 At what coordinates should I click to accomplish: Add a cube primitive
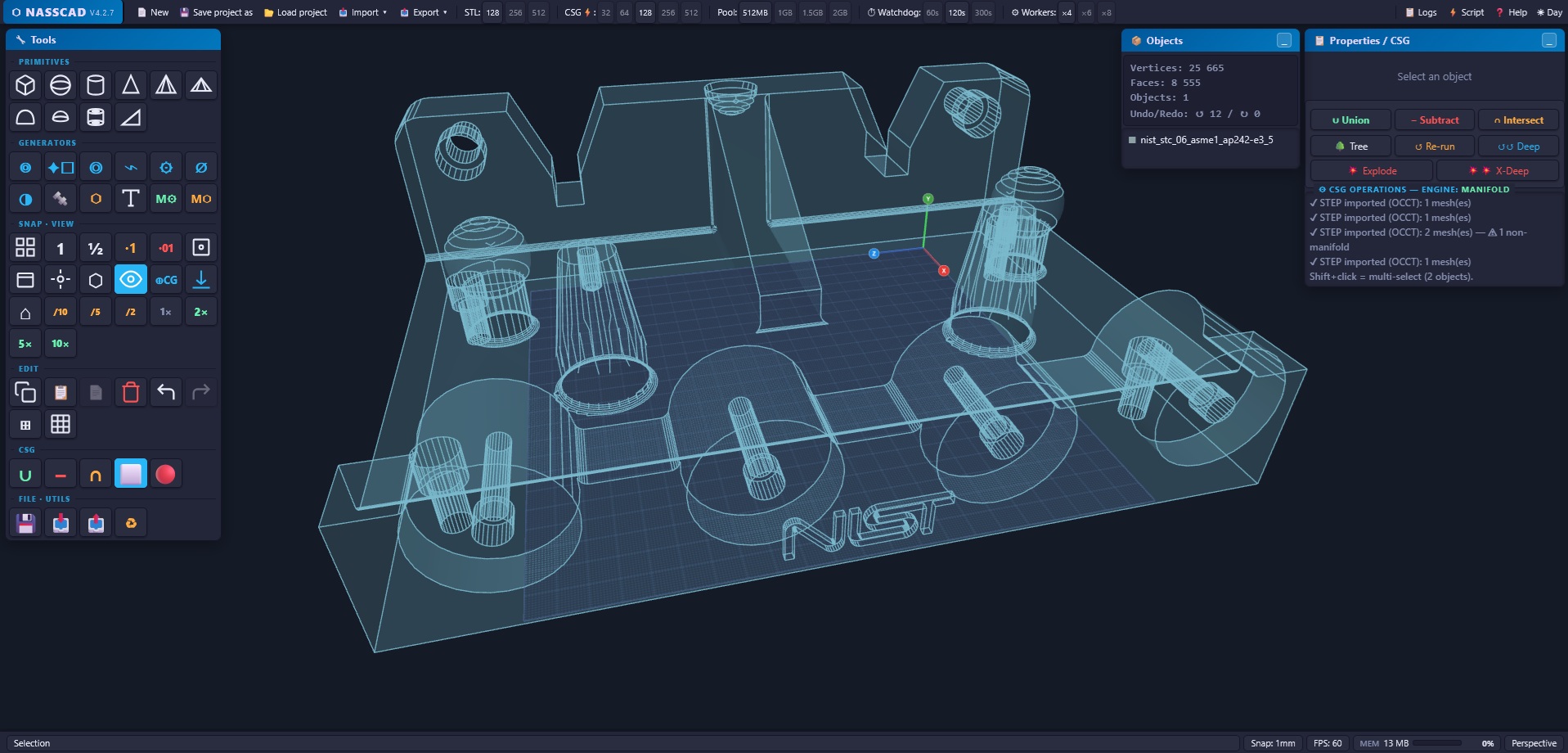pyautogui.click(x=25, y=85)
